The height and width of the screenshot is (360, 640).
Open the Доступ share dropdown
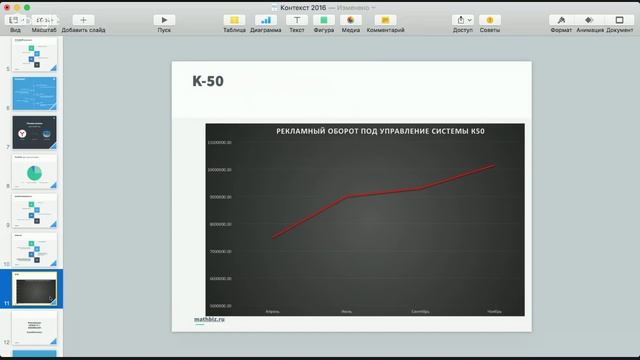(x=463, y=20)
